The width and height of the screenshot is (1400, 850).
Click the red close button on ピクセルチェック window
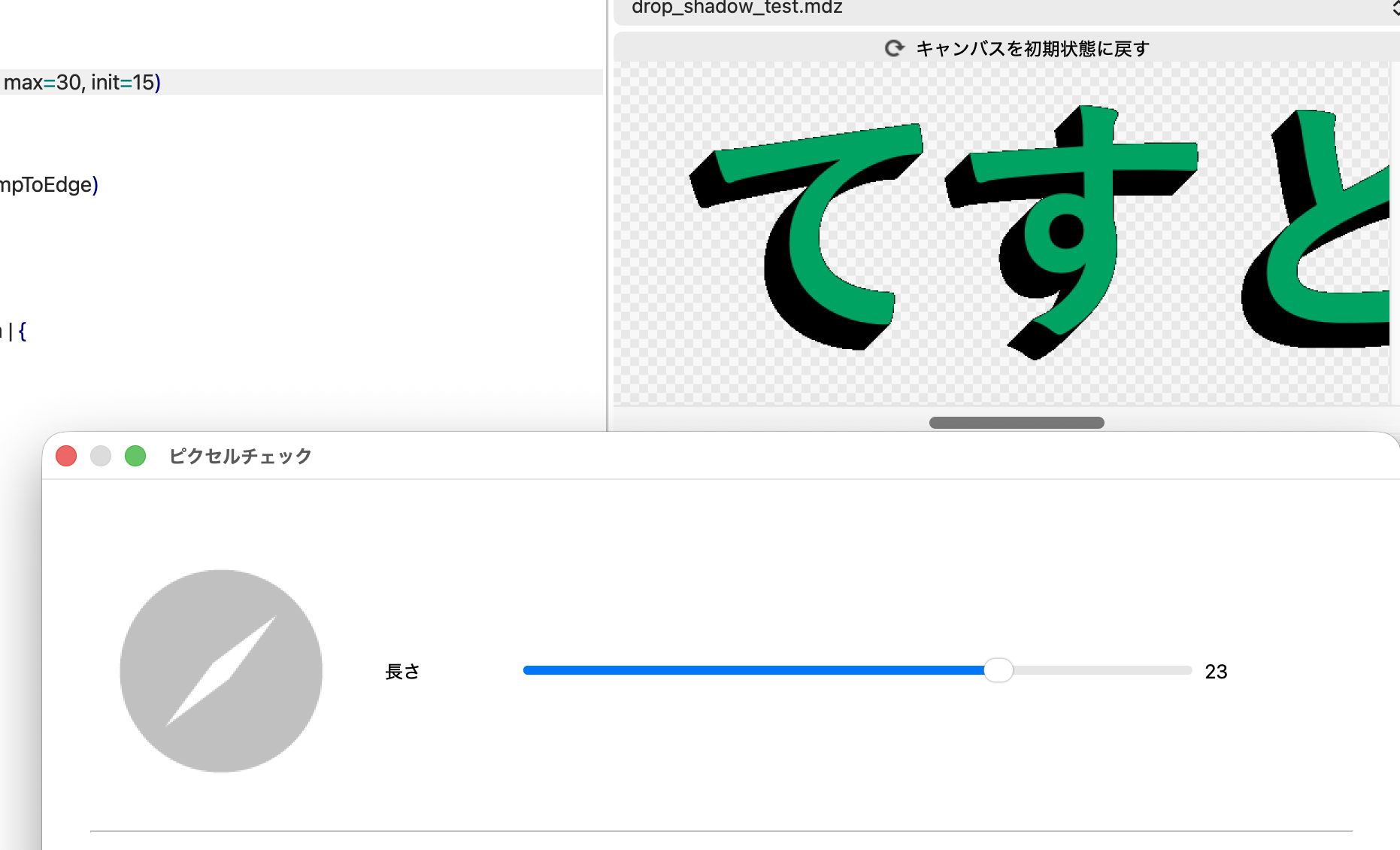(66, 456)
